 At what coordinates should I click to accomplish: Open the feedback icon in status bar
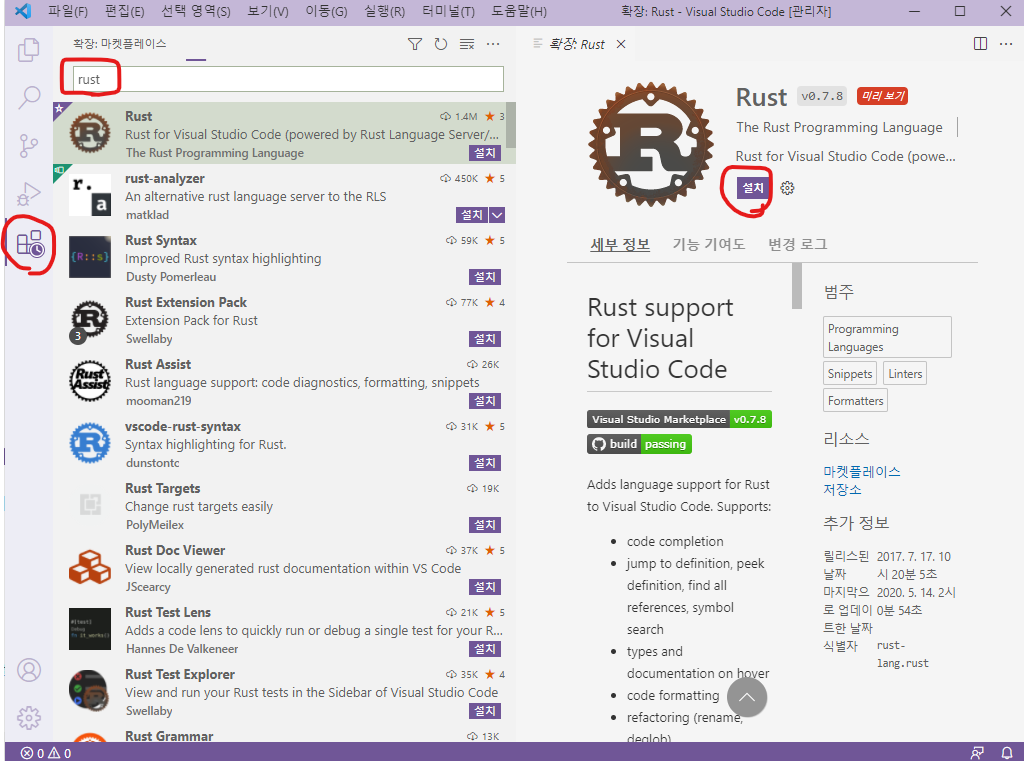(x=977, y=753)
